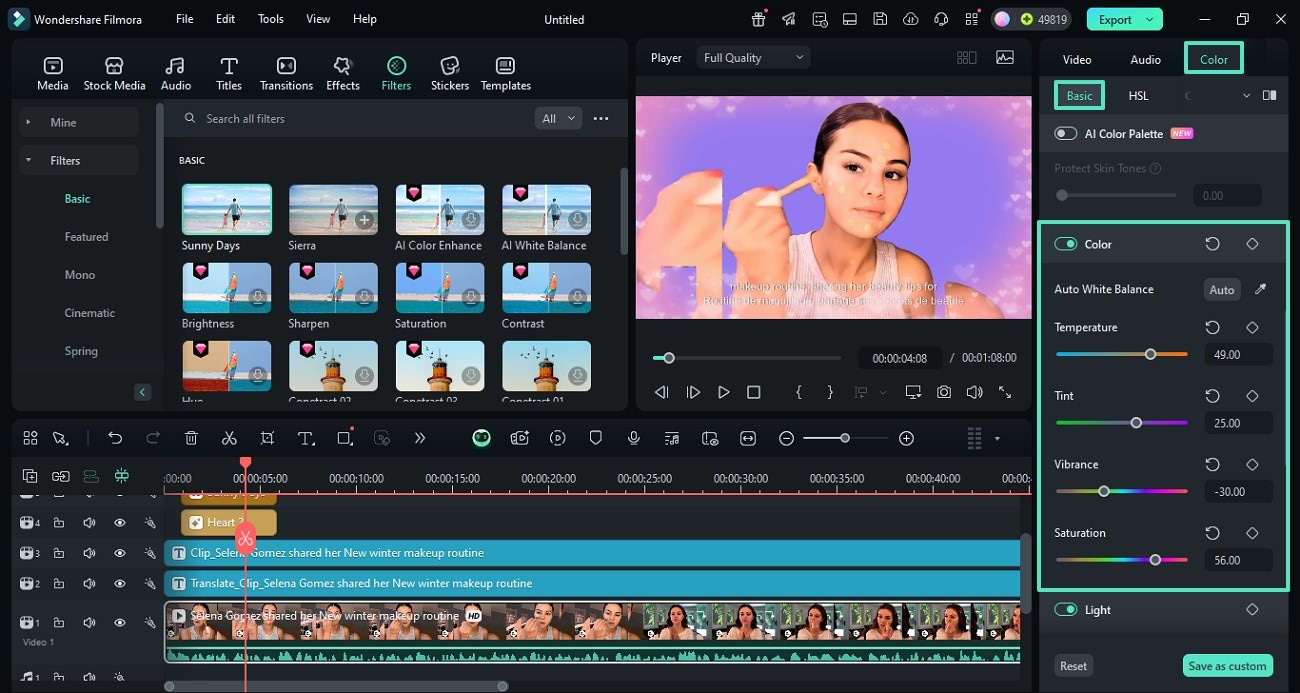Hide video track 3 with eye icon
The height and width of the screenshot is (693, 1300).
pyautogui.click(x=119, y=553)
